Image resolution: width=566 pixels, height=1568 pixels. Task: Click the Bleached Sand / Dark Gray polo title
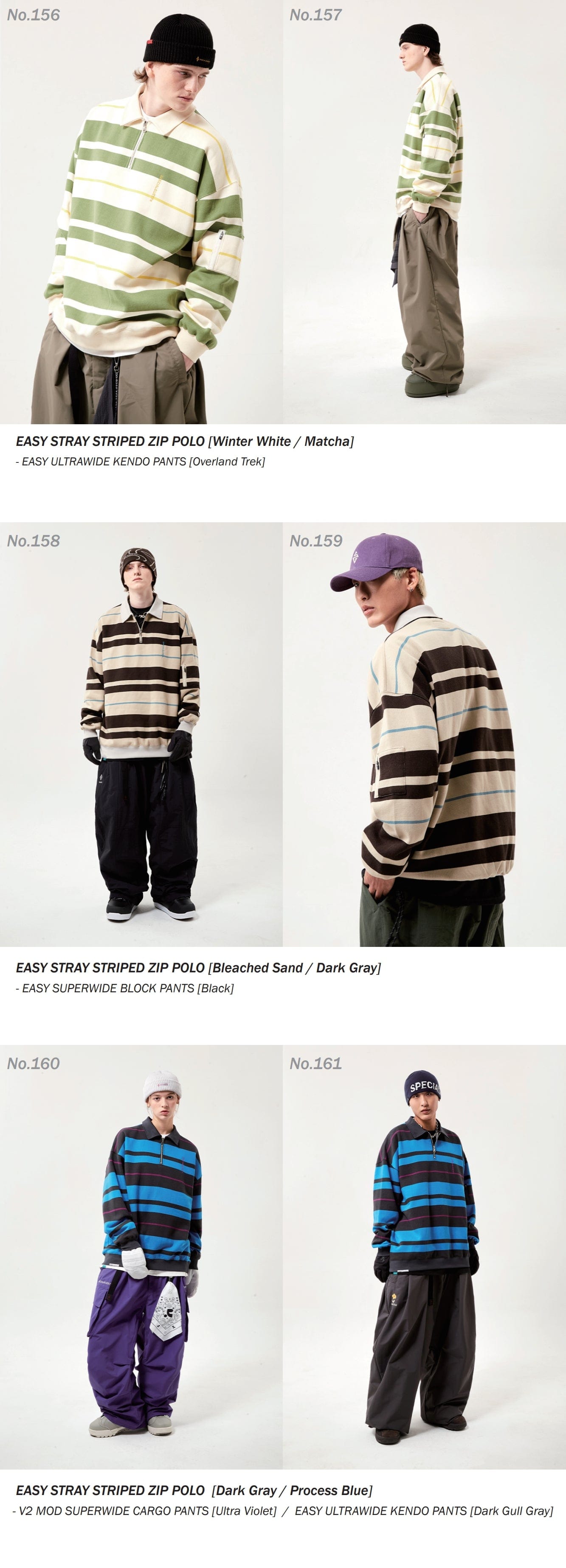coord(198,968)
